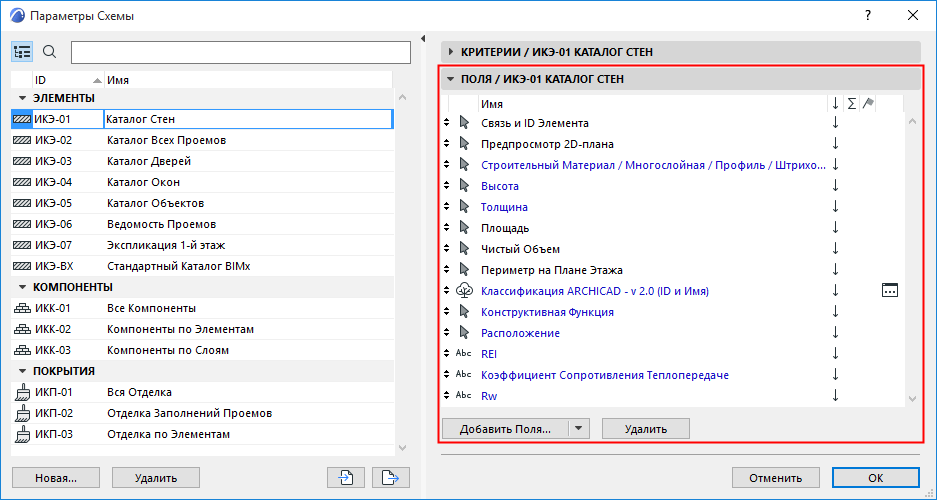The image size is (937, 500).
Task: Click drag handle of the Высота field row
Action: [446, 186]
